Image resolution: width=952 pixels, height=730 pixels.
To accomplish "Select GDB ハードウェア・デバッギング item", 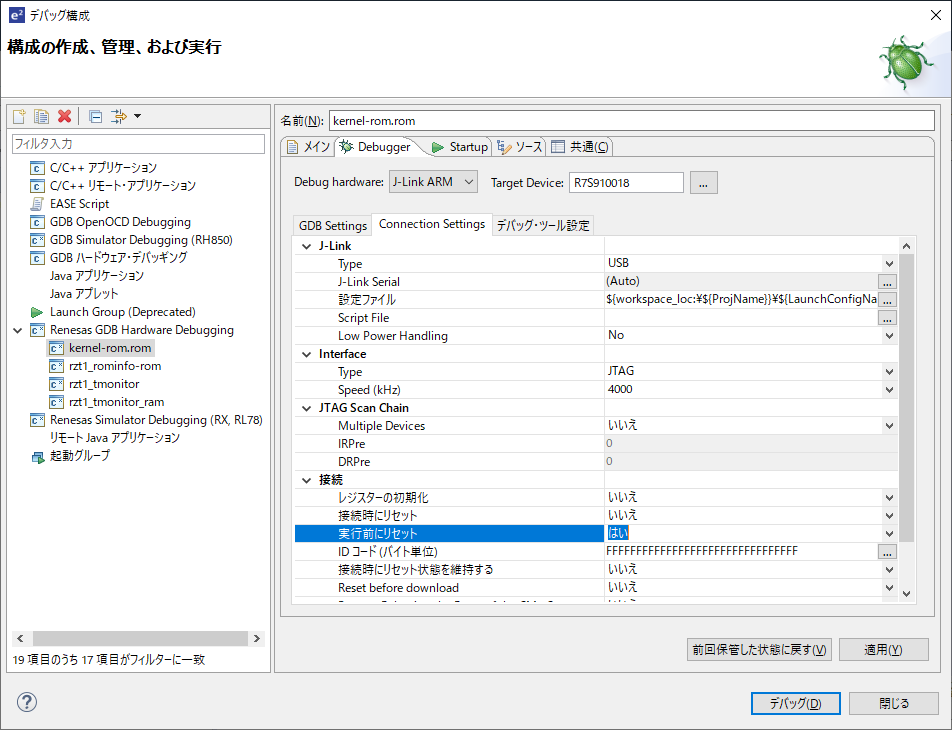I will (118, 258).
